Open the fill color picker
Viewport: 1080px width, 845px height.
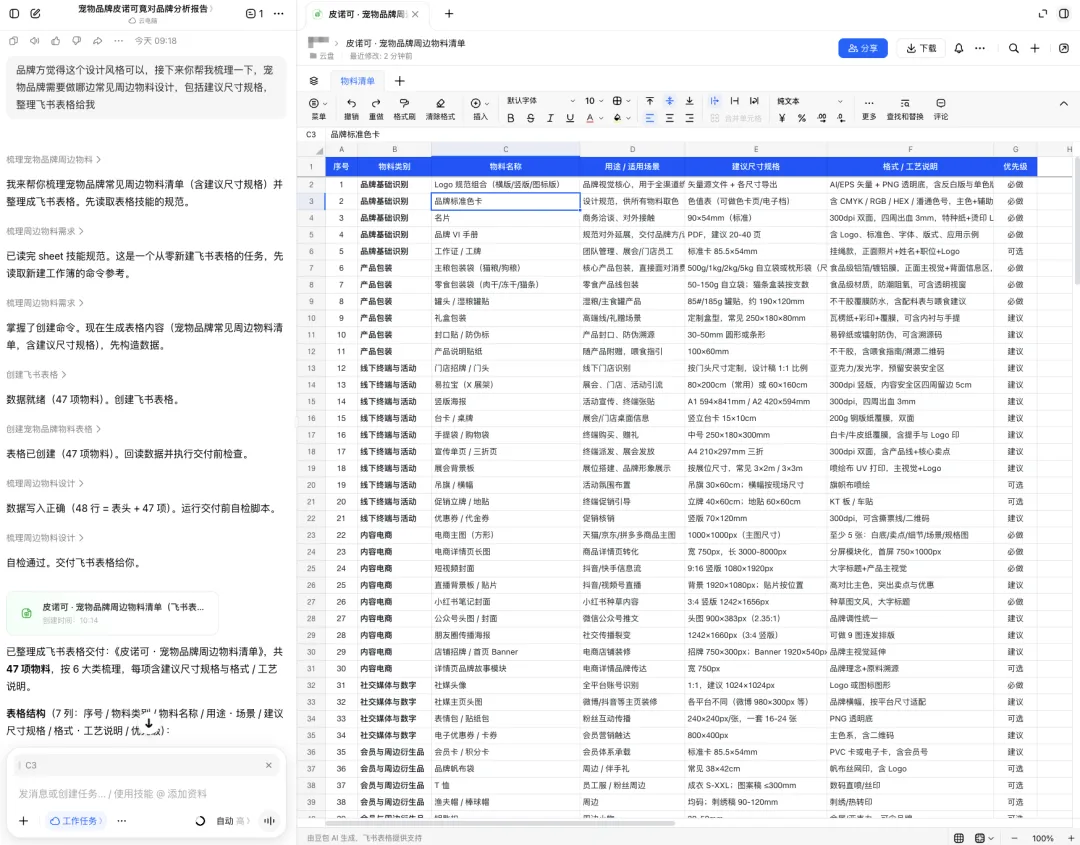pyautogui.click(x=621, y=118)
